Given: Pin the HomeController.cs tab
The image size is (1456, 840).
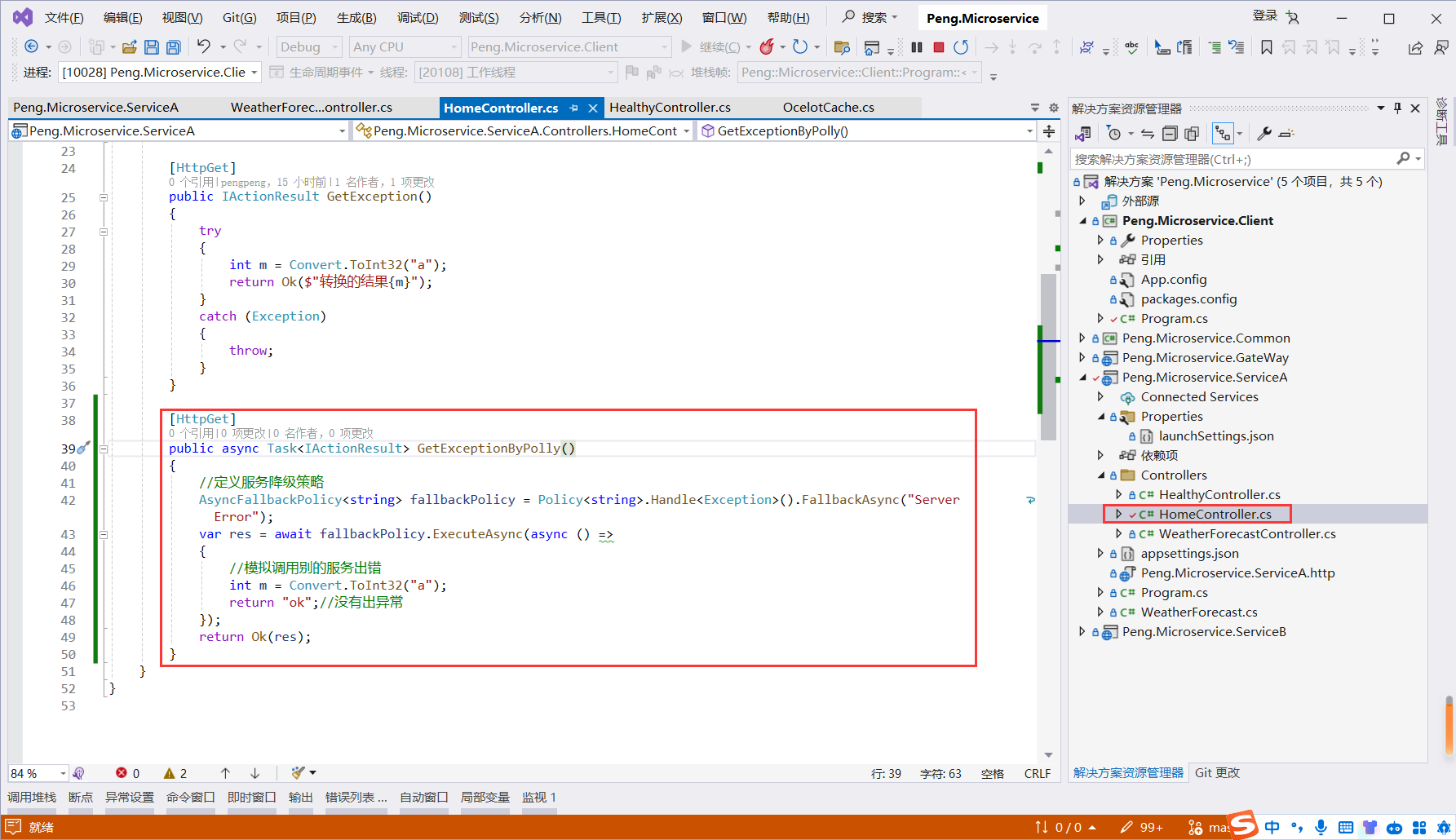Looking at the screenshot, I should click(x=574, y=108).
